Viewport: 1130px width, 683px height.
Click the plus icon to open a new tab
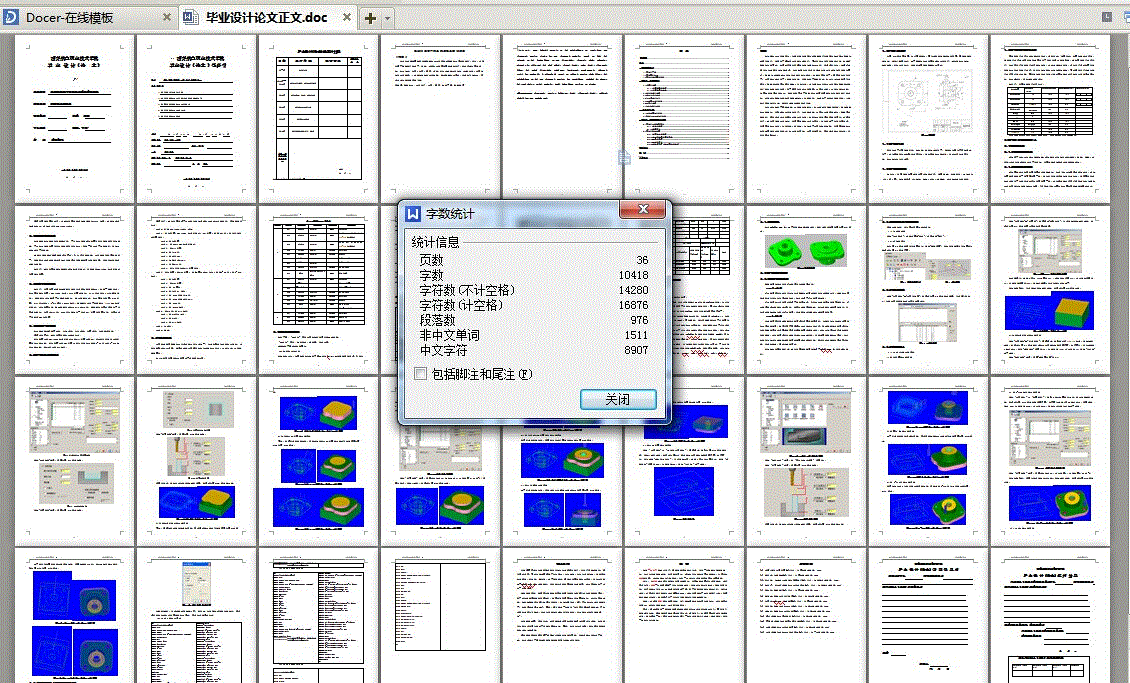(370, 18)
